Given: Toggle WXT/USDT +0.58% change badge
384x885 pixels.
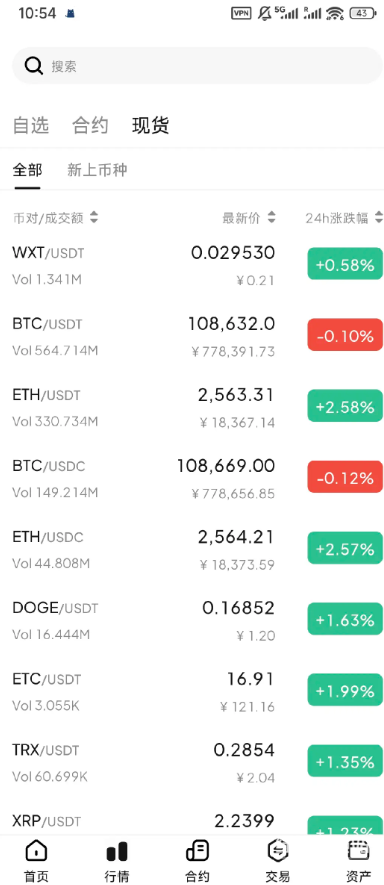Looking at the screenshot, I should pos(345,265).
